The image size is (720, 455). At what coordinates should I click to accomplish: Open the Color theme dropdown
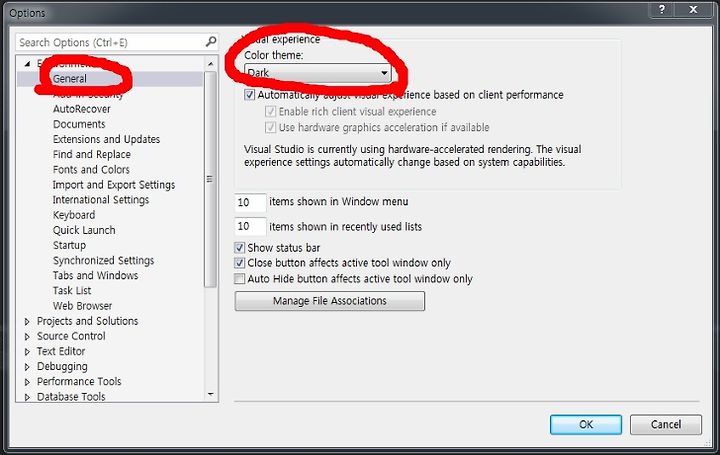318,73
